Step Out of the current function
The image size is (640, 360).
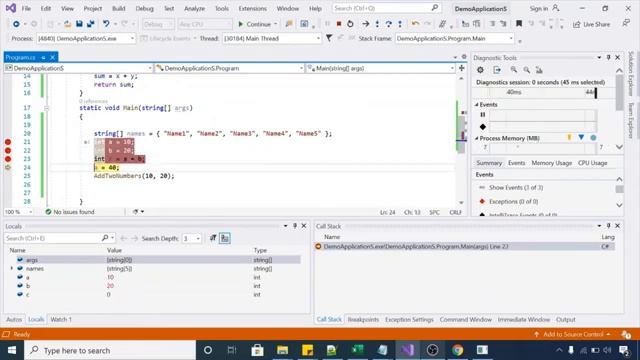[x=400, y=24]
